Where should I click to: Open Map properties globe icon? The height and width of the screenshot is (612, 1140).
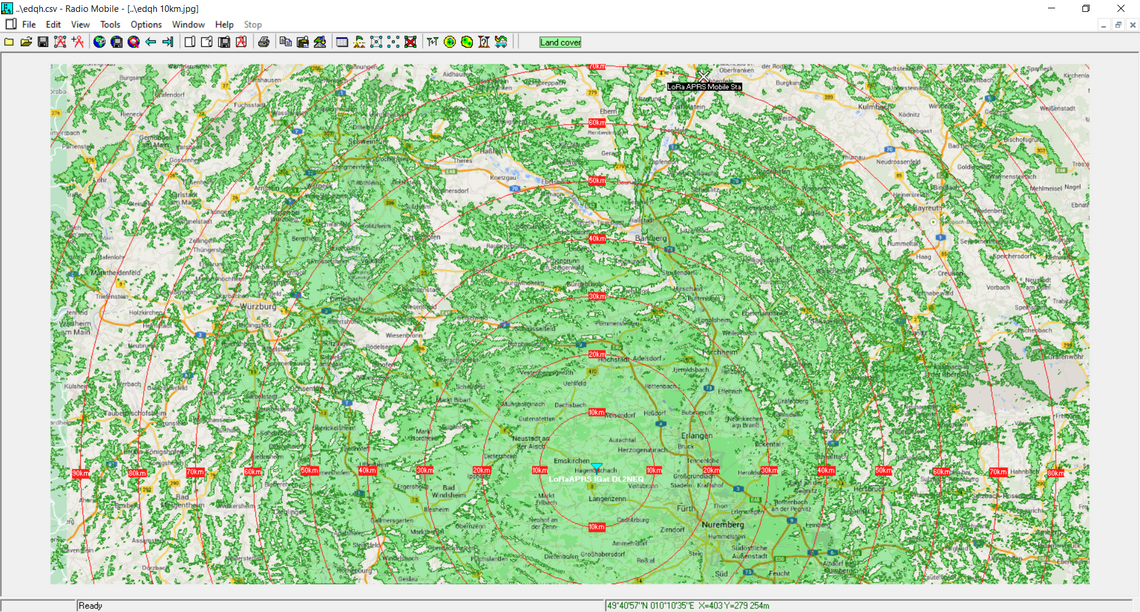point(100,42)
